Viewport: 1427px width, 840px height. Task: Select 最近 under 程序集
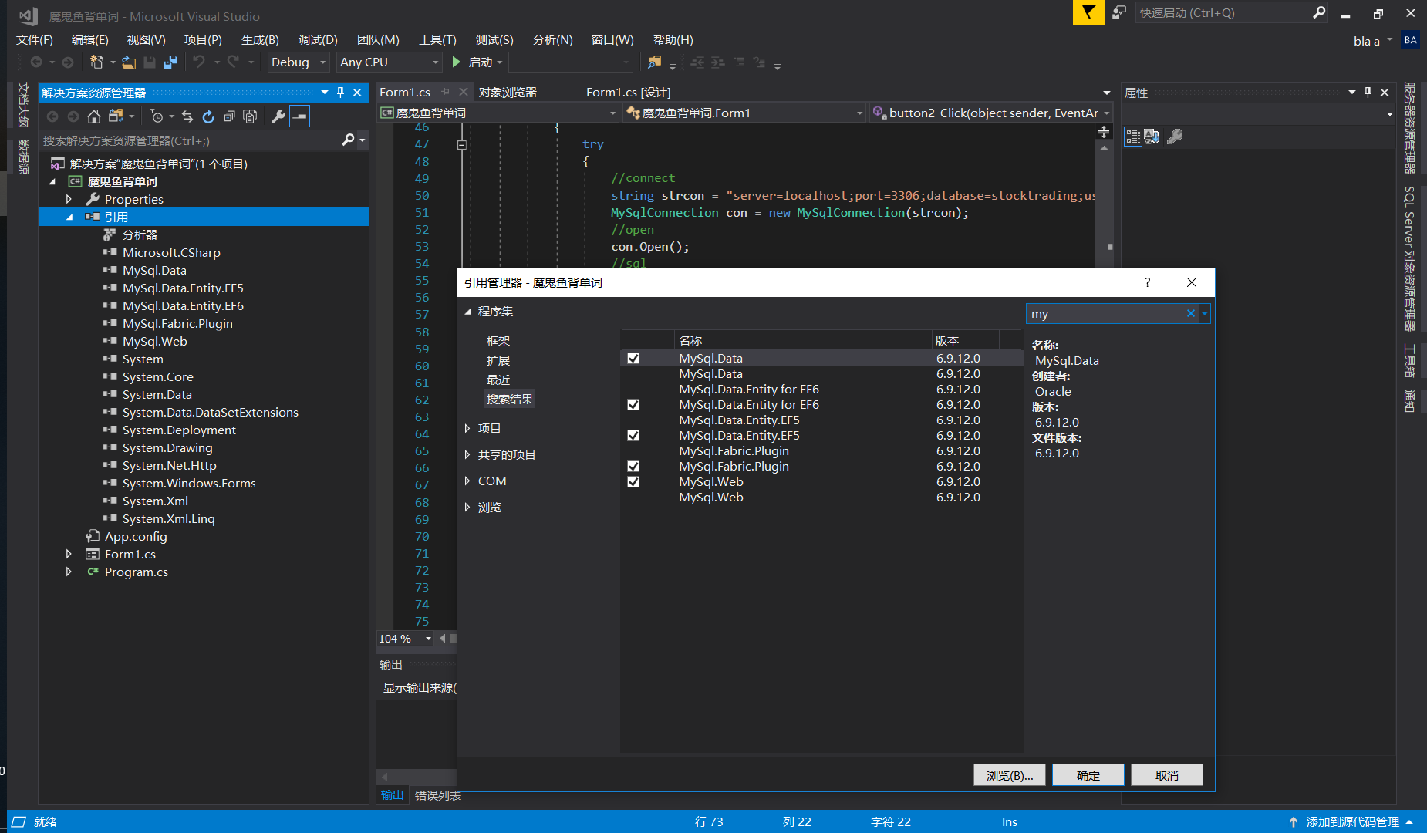[x=498, y=380]
